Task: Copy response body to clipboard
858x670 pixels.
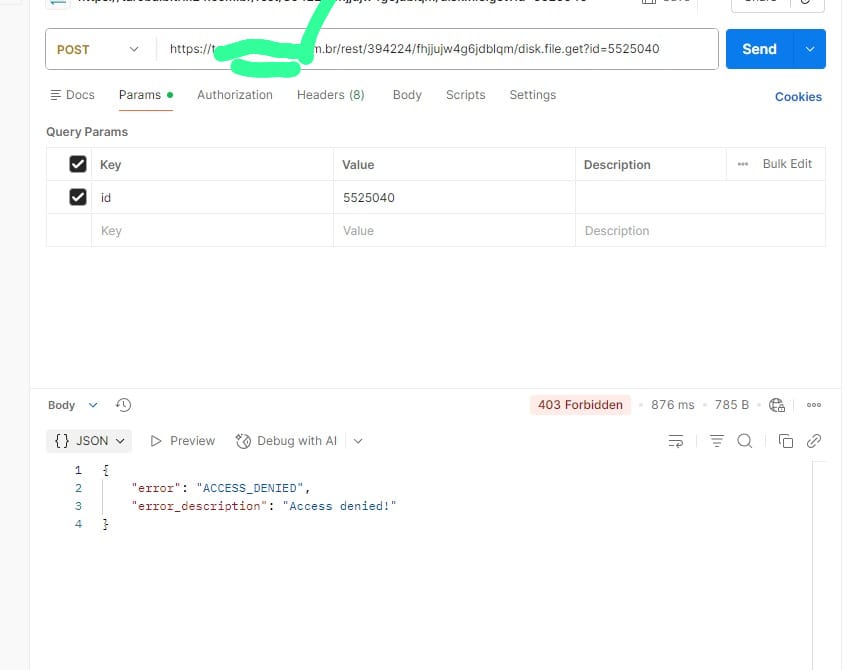Action: point(786,441)
